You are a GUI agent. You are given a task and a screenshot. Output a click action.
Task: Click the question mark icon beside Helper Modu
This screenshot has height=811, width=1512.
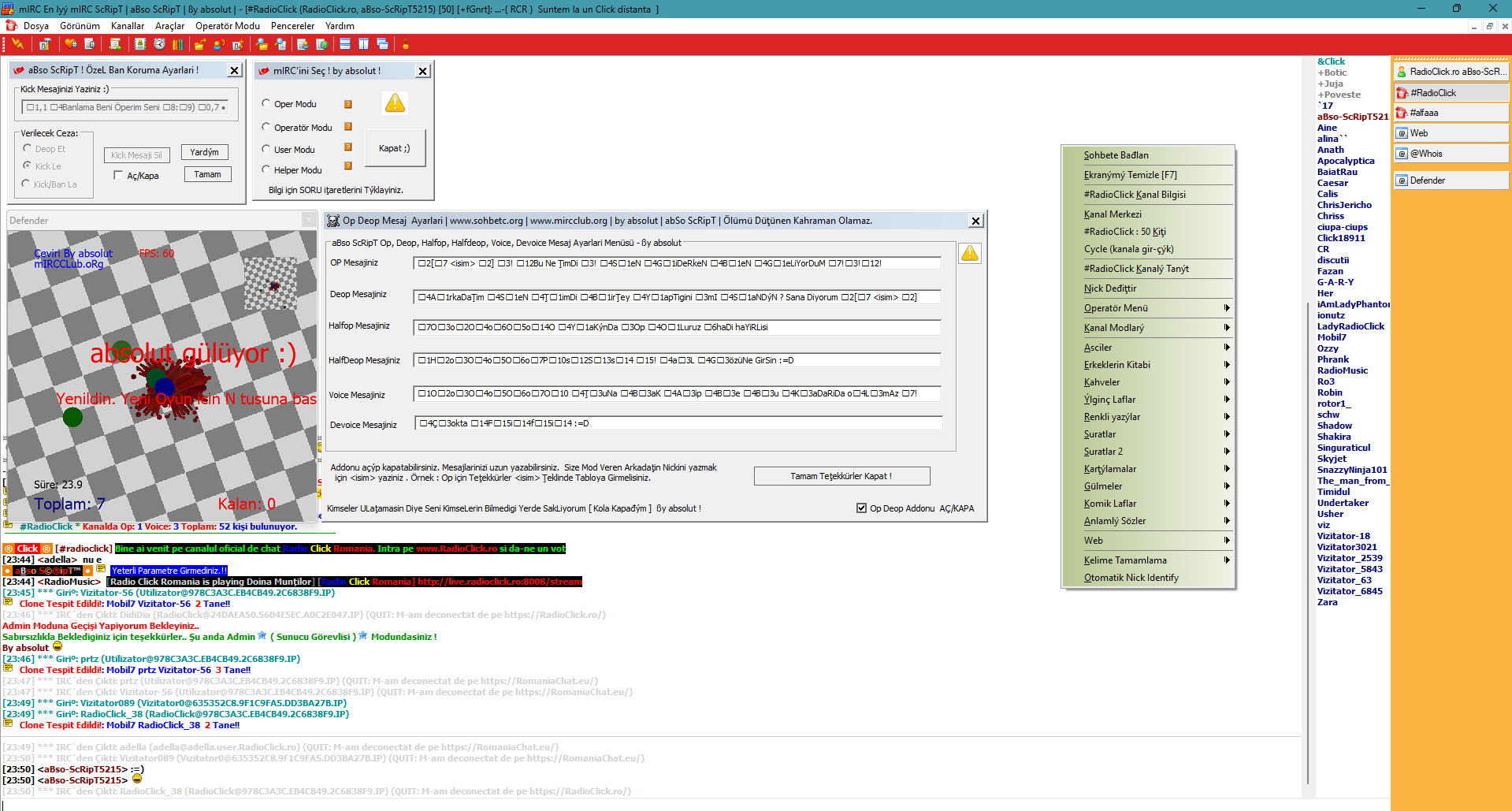coord(348,166)
